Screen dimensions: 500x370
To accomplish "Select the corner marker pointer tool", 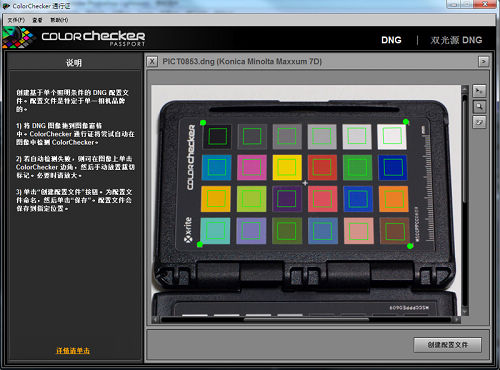I will pos(479,91).
